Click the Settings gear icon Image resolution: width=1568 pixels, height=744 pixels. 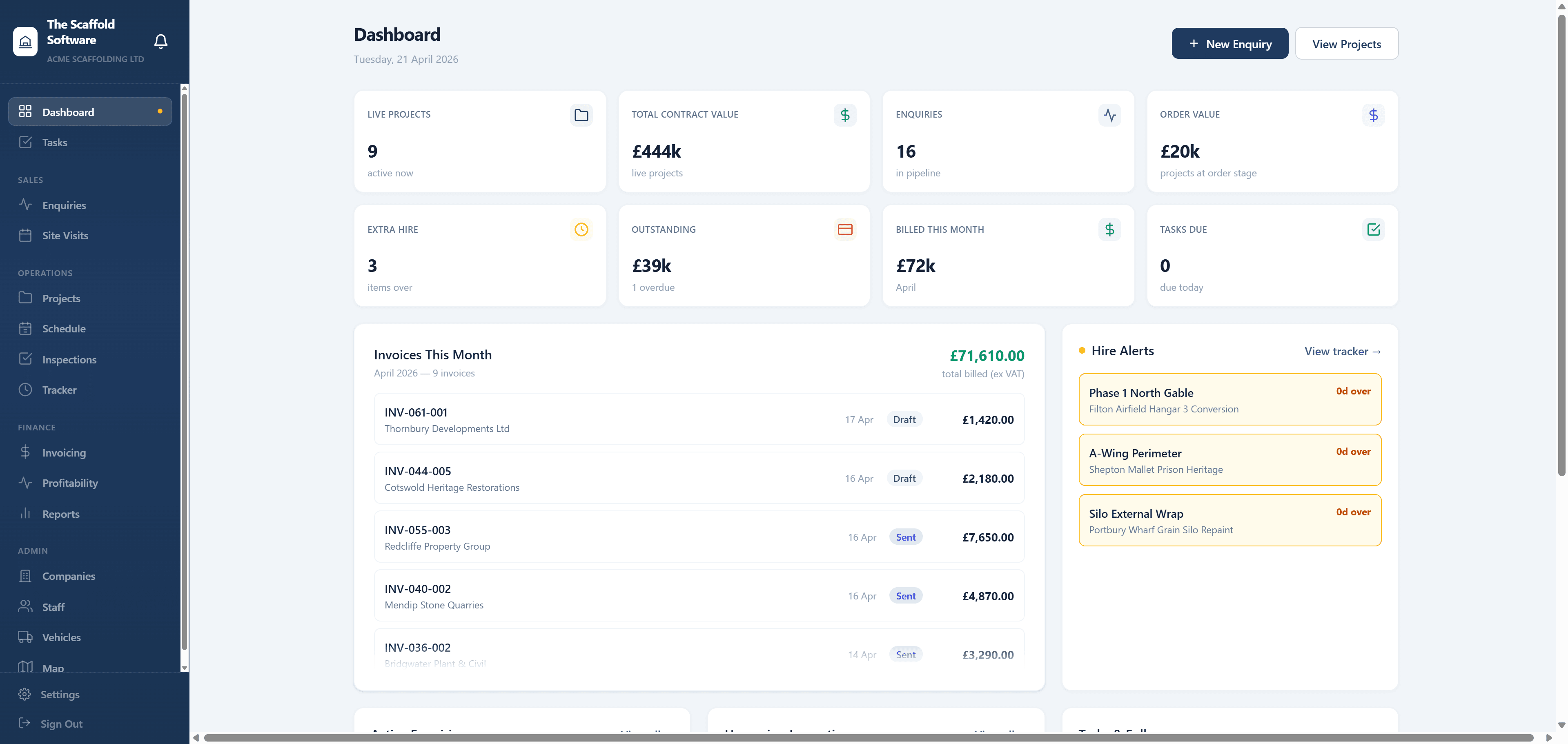click(24, 694)
